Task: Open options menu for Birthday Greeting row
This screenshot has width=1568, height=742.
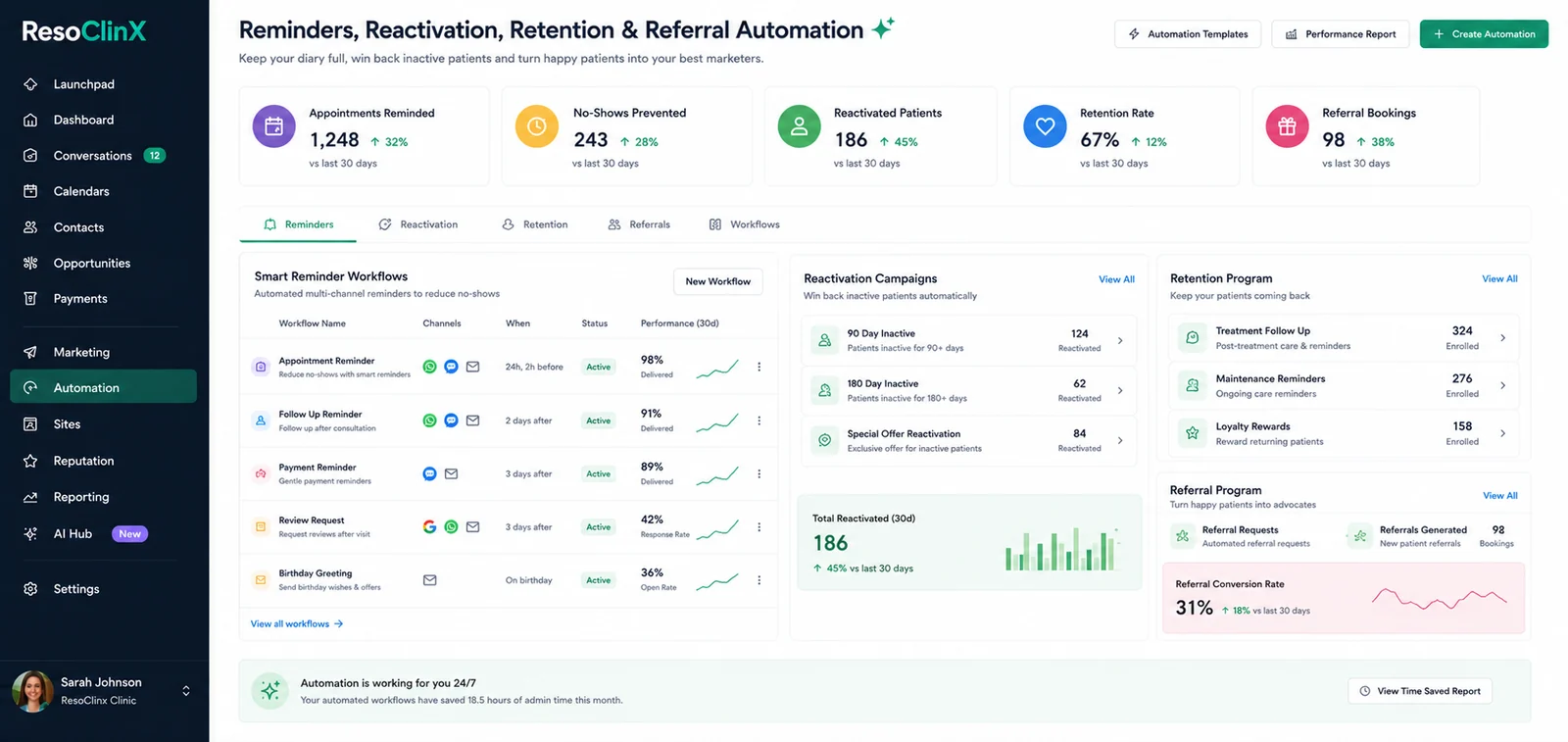Action: [759, 580]
